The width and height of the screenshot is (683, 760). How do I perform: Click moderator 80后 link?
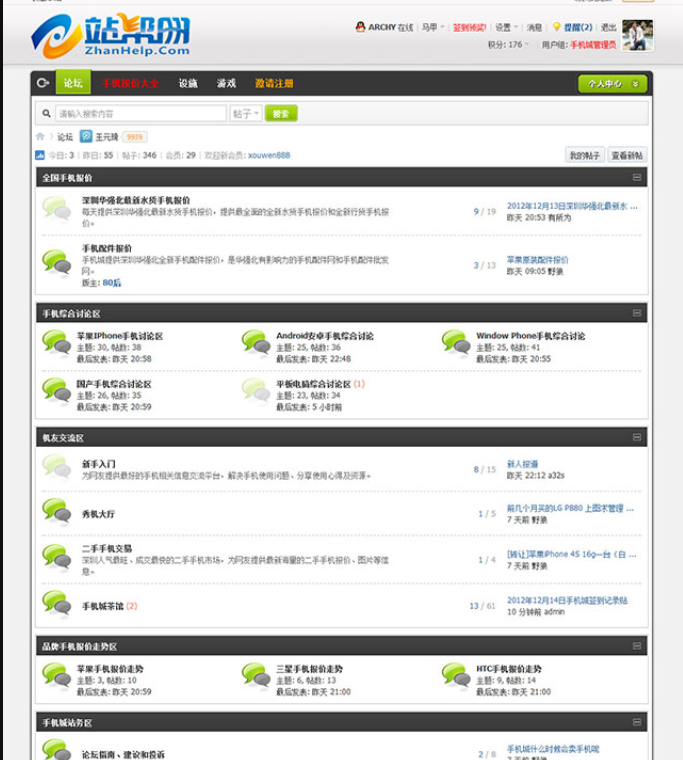coord(111,283)
